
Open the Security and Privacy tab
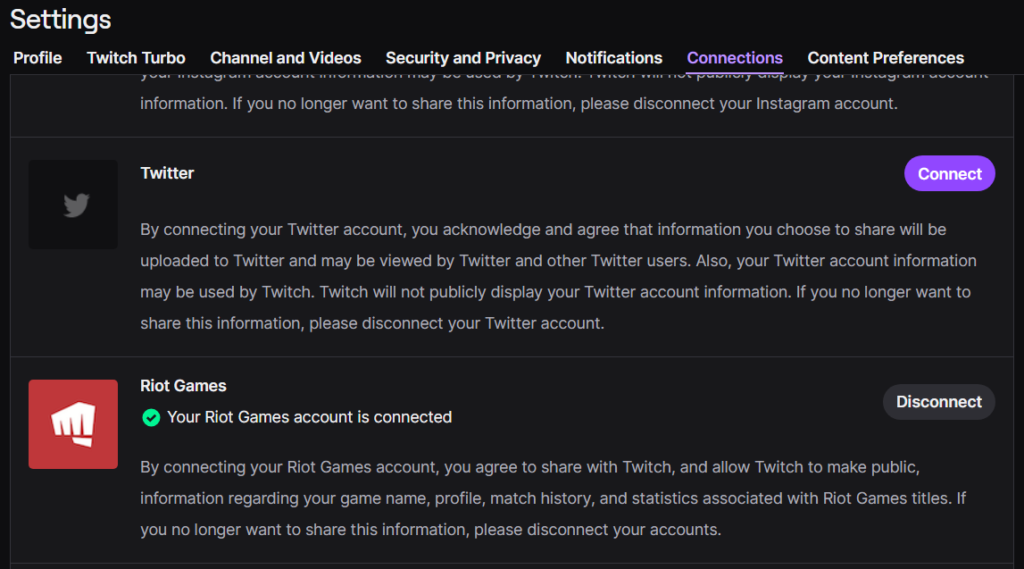463,58
